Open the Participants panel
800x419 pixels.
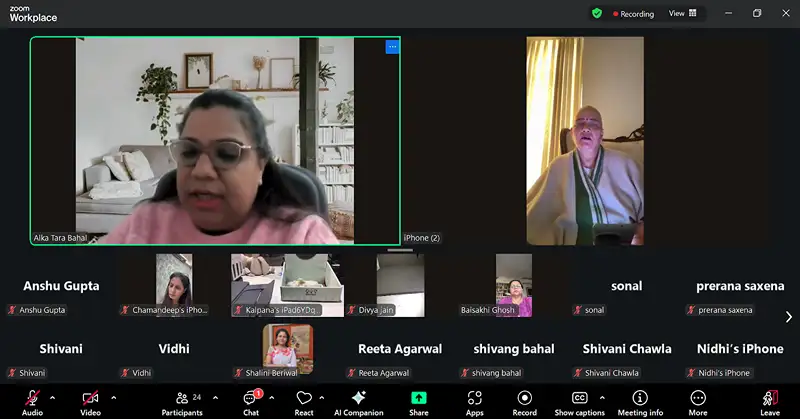click(x=182, y=399)
